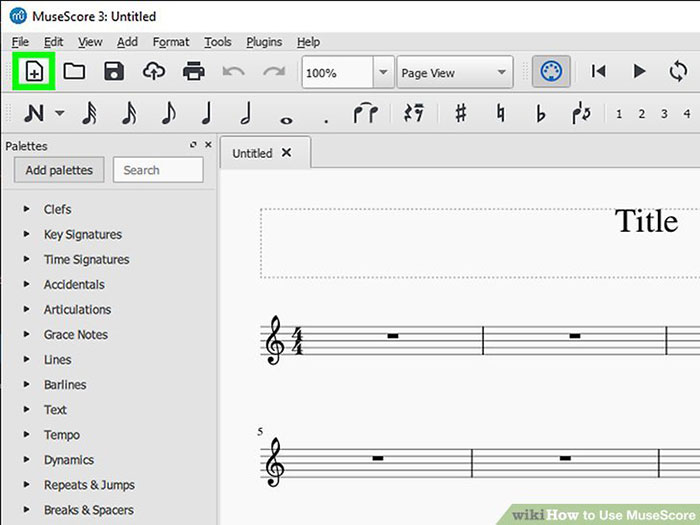Image resolution: width=700 pixels, height=525 pixels.
Task: Upload score to cloud icon
Action: click(153, 72)
